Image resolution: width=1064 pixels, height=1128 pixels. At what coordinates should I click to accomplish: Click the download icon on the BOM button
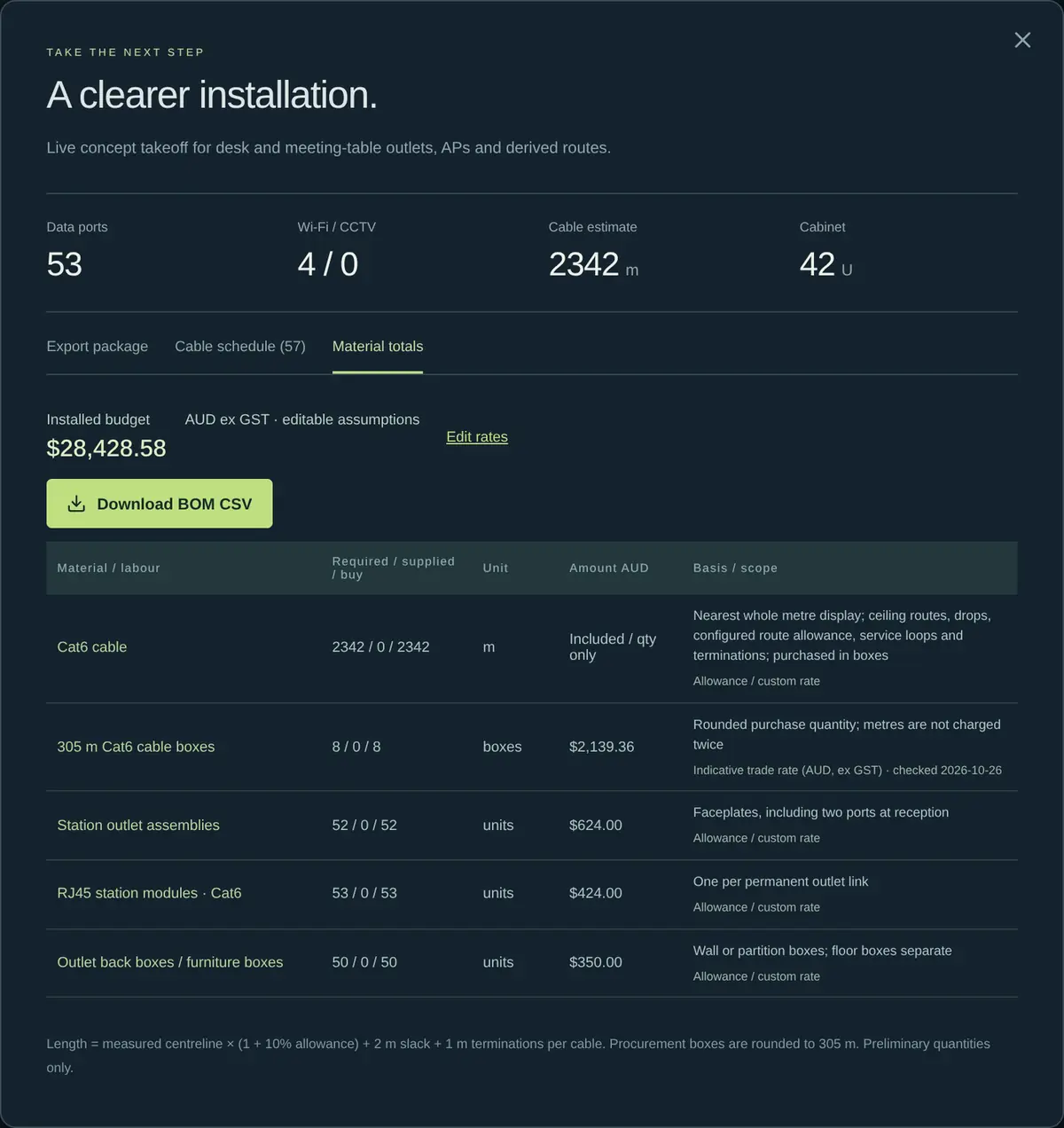(x=77, y=504)
